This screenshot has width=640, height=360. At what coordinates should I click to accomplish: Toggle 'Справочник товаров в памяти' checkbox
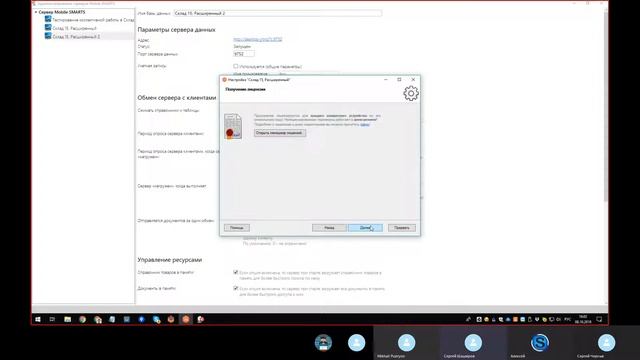click(x=236, y=272)
